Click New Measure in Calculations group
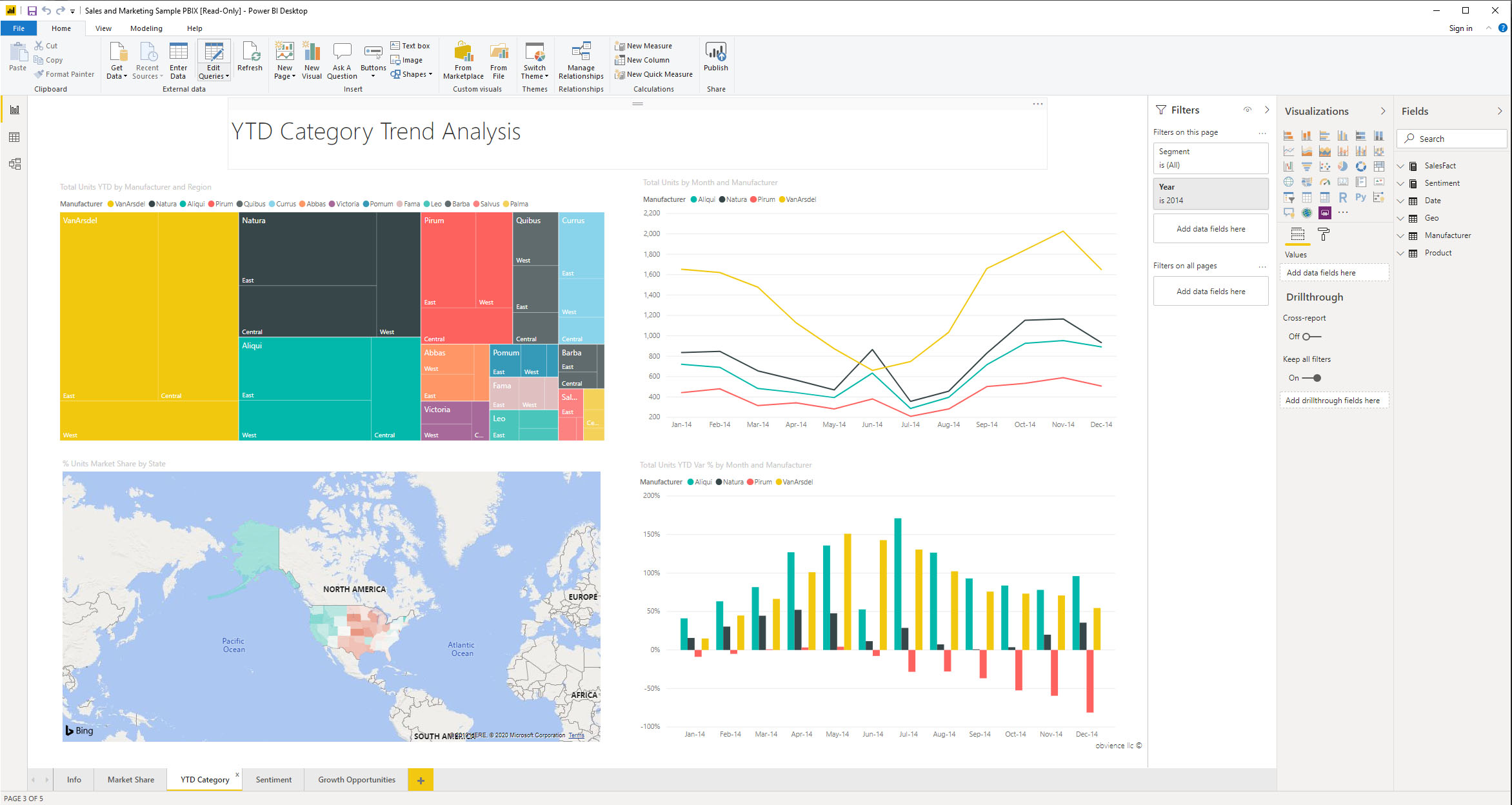Screen dimensions: 1512x805 click(x=644, y=46)
